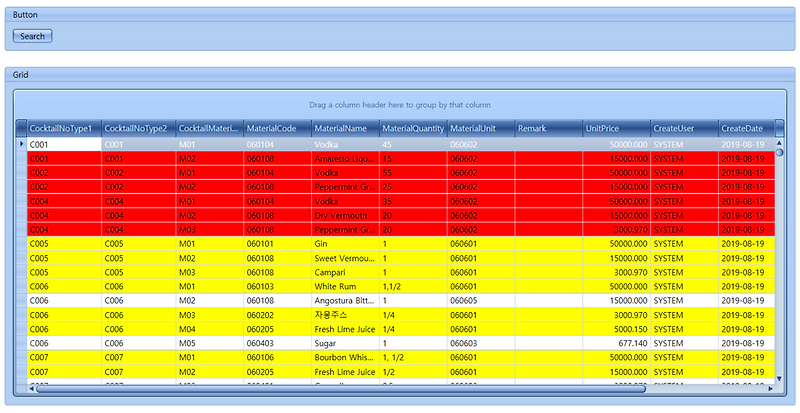This screenshot has height=413, width=800.
Task: Click the truncated CocktailMateri... column header
Action: pyautogui.click(x=210, y=129)
